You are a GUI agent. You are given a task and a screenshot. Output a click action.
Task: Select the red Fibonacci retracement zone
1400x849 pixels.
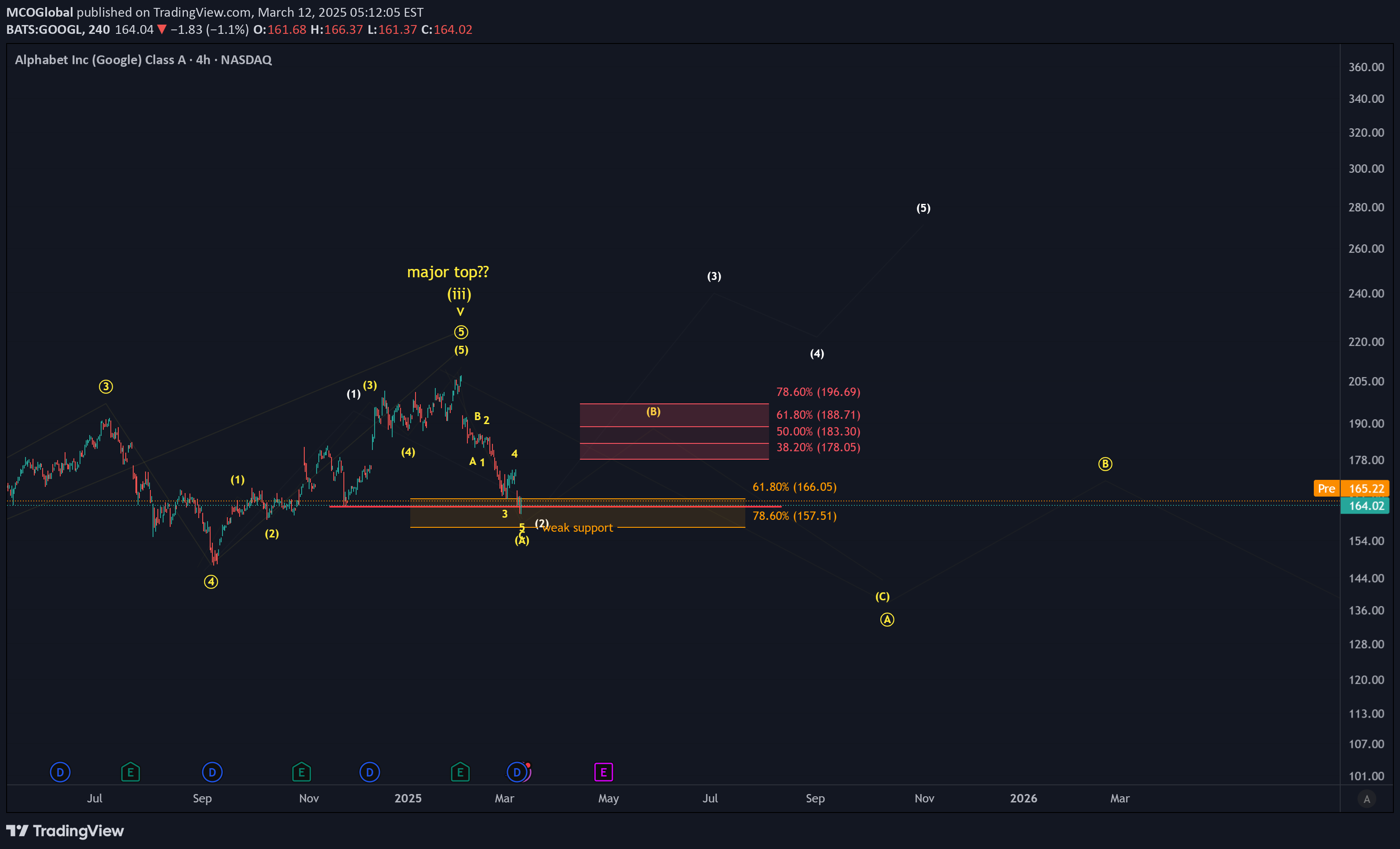coord(674,432)
